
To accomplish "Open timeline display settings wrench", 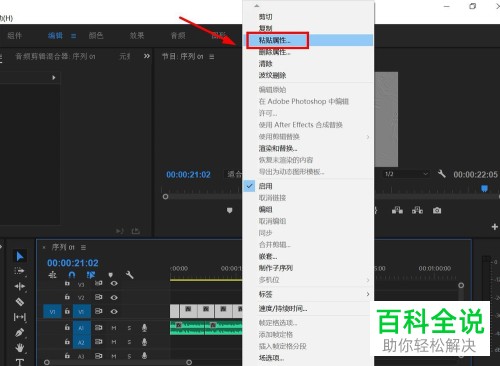I will coord(130,275).
